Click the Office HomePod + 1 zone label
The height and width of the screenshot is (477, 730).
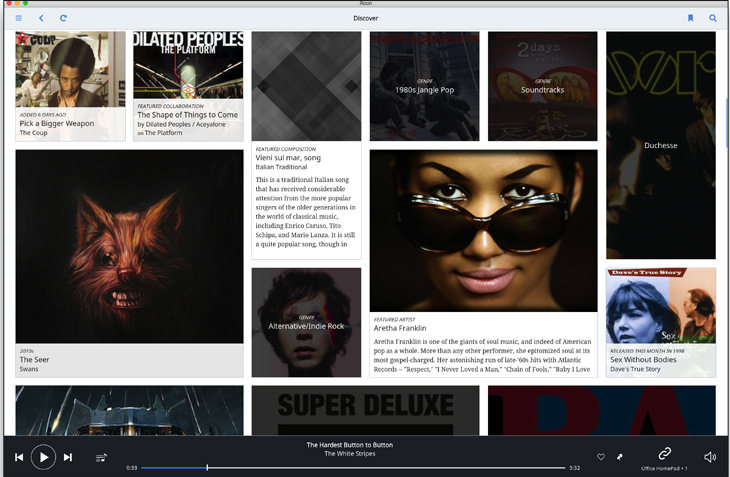pyautogui.click(x=664, y=468)
